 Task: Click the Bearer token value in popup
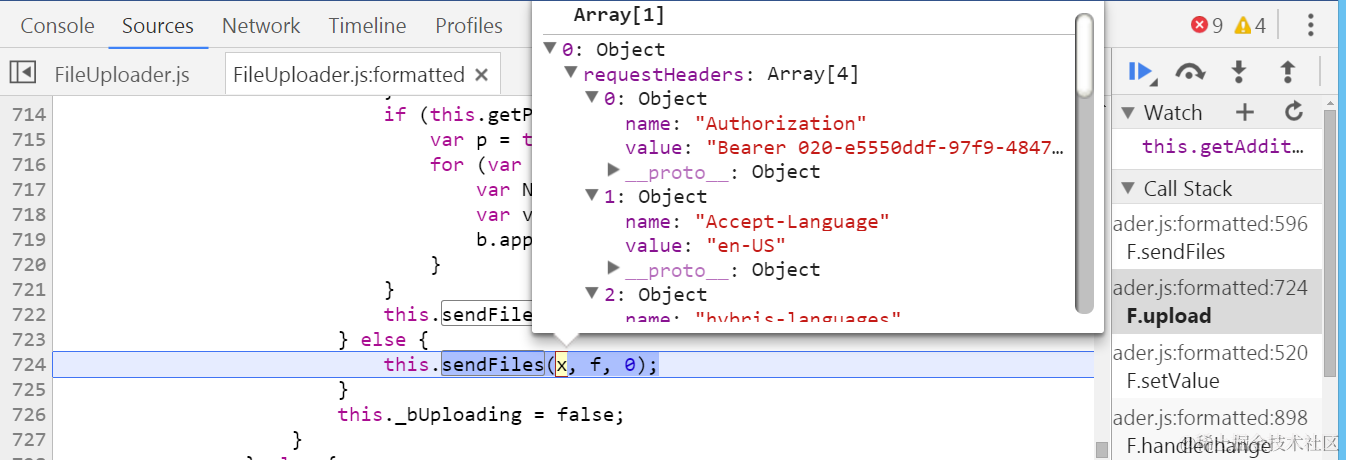[x=885, y=147]
